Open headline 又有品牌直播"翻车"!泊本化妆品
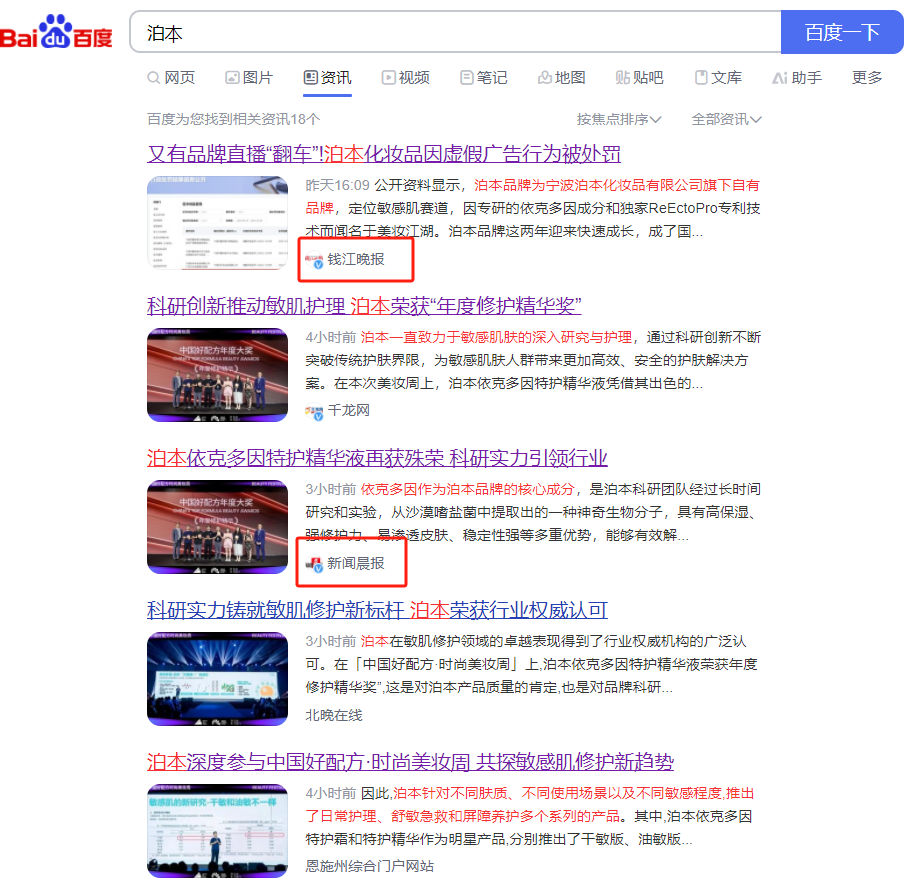The image size is (910, 882). click(x=384, y=154)
